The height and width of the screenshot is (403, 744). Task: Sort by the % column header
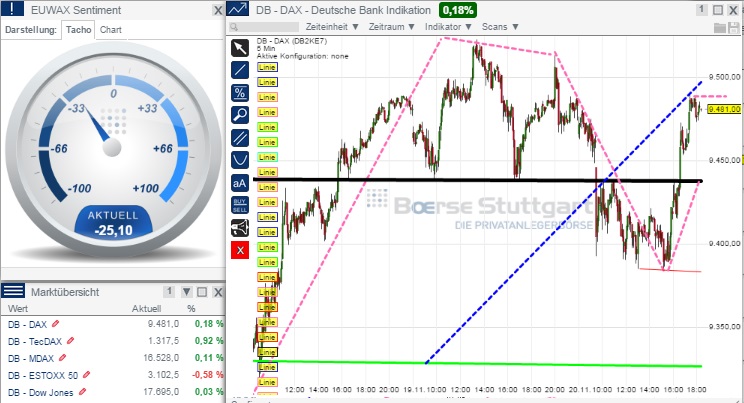coord(191,309)
